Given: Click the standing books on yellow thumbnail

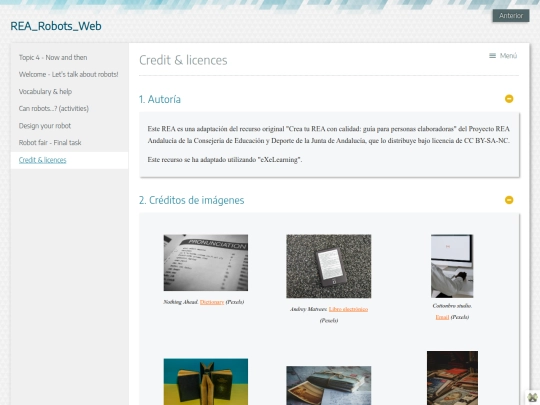Looking at the screenshot, I should point(206,382).
